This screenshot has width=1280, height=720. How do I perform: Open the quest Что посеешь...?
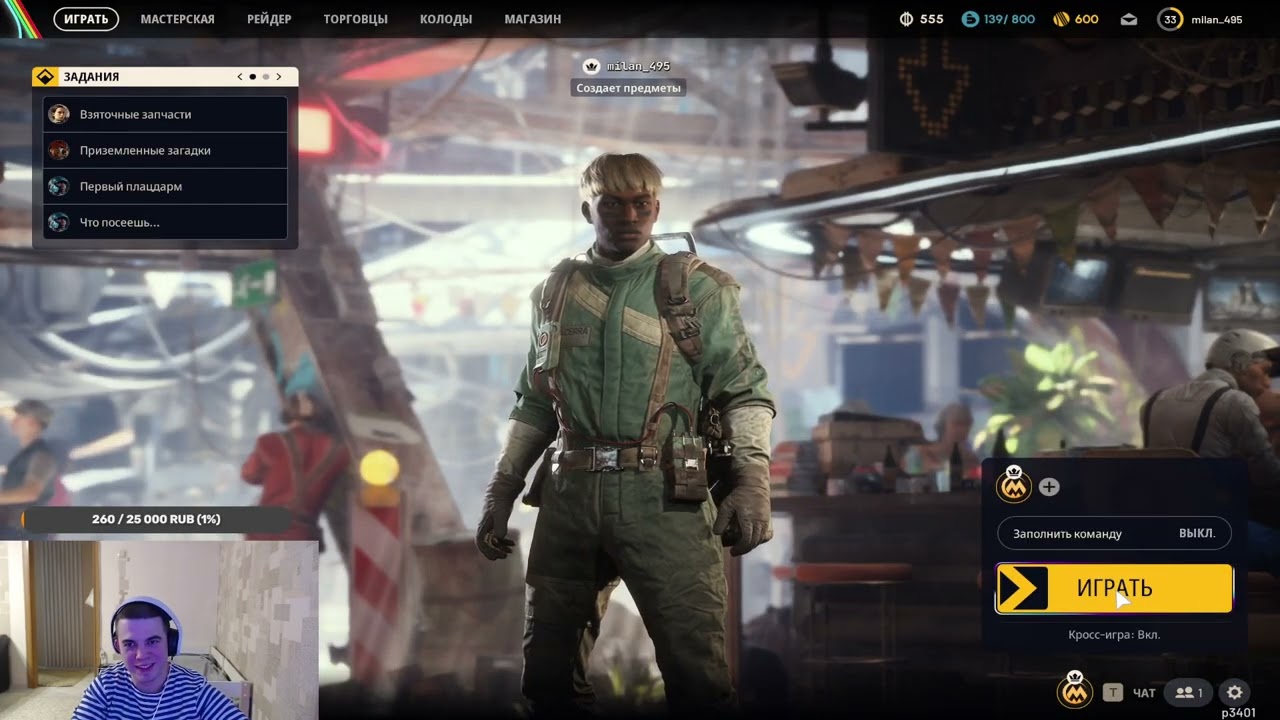pos(166,222)
